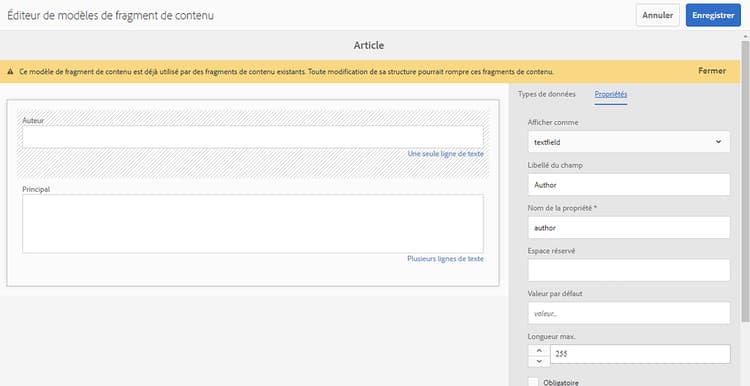This screenshot has height=386, width=750.
Task: Select the Auteur field in the model
Action: 253,137
